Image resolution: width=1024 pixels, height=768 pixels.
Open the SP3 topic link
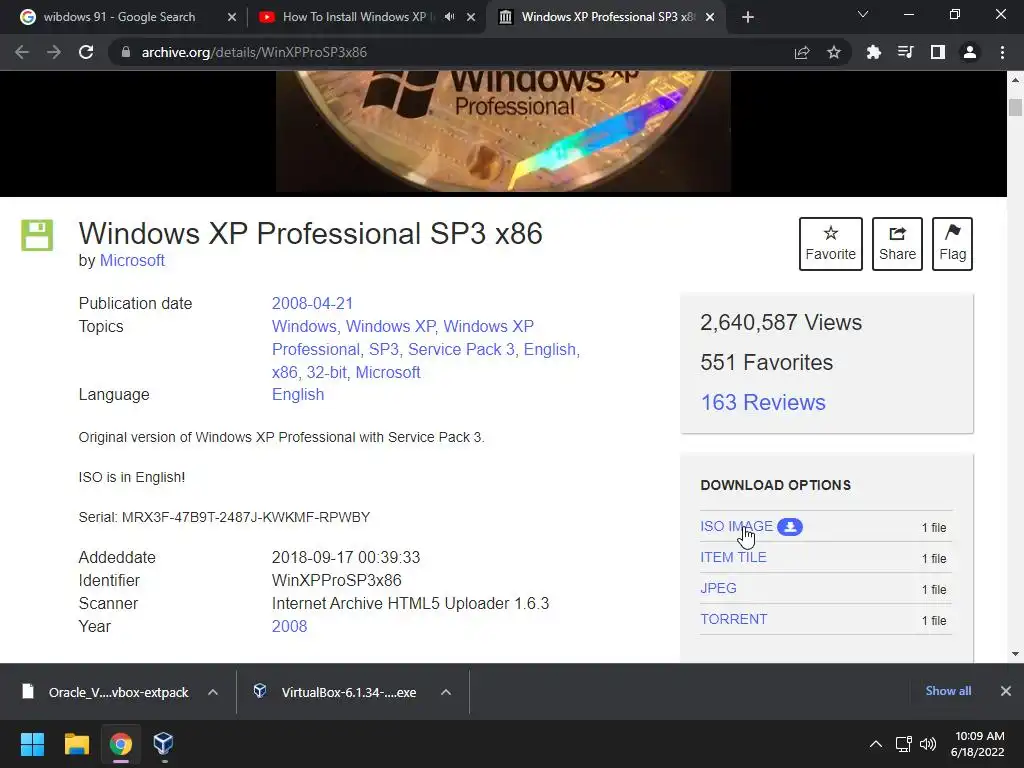click(383, 349)
